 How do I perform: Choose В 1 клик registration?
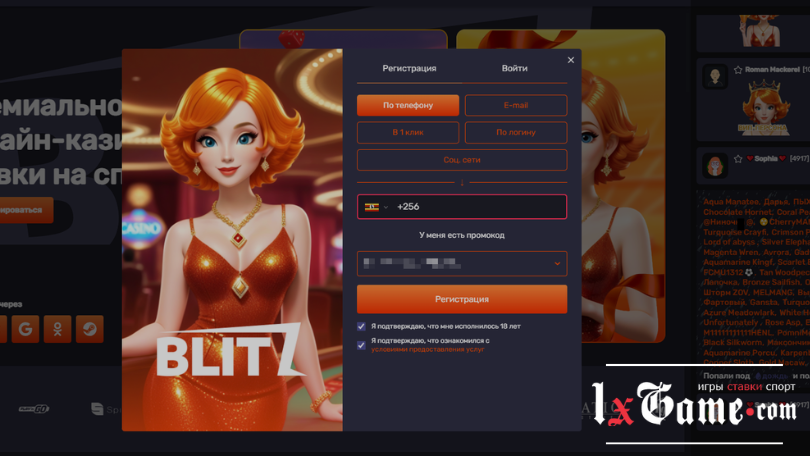pyautogui.click(x=408, y=133)
